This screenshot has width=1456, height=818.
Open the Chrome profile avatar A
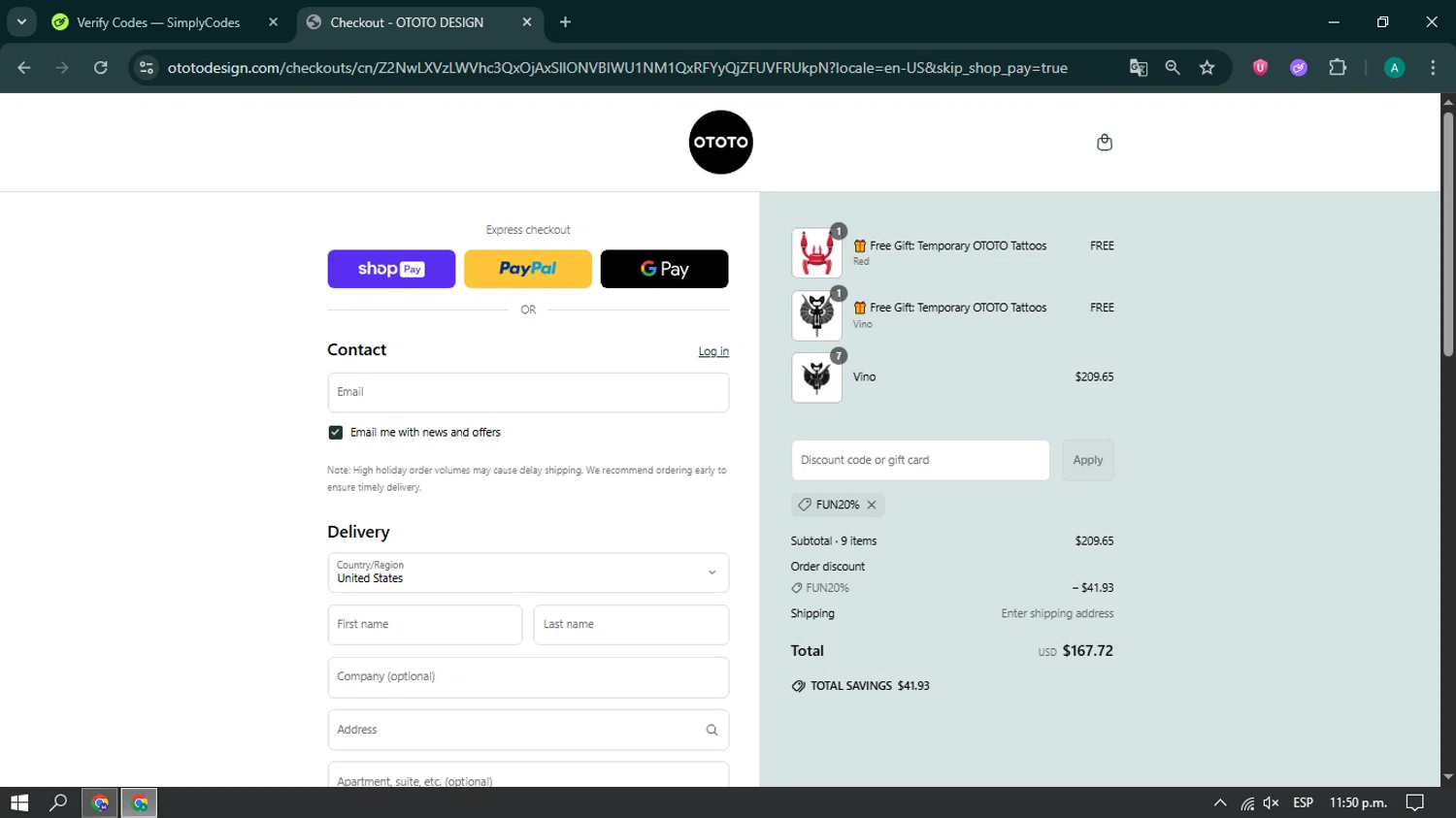coord(1394,67)
